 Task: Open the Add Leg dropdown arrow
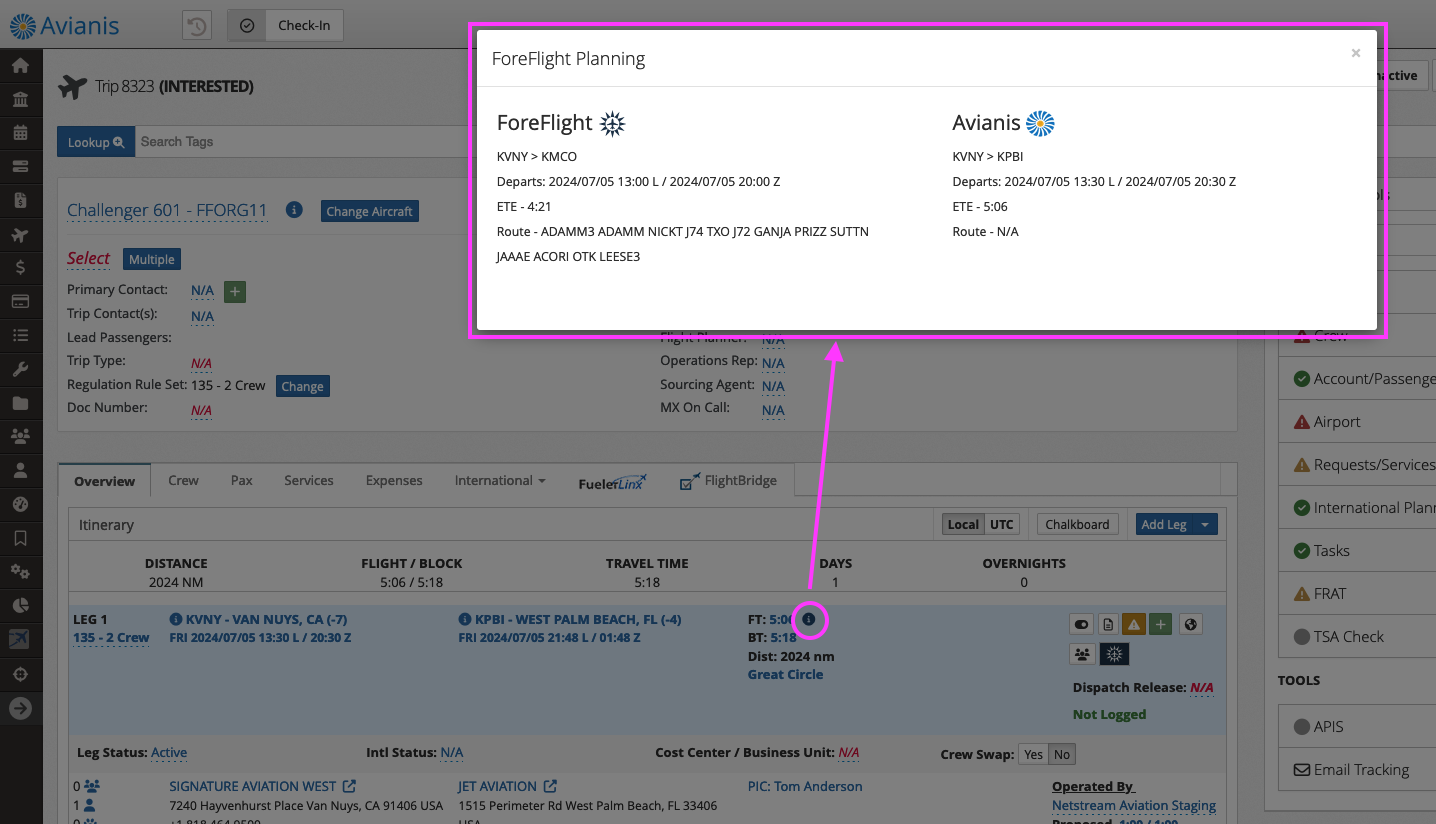[x=1206, y=525]
